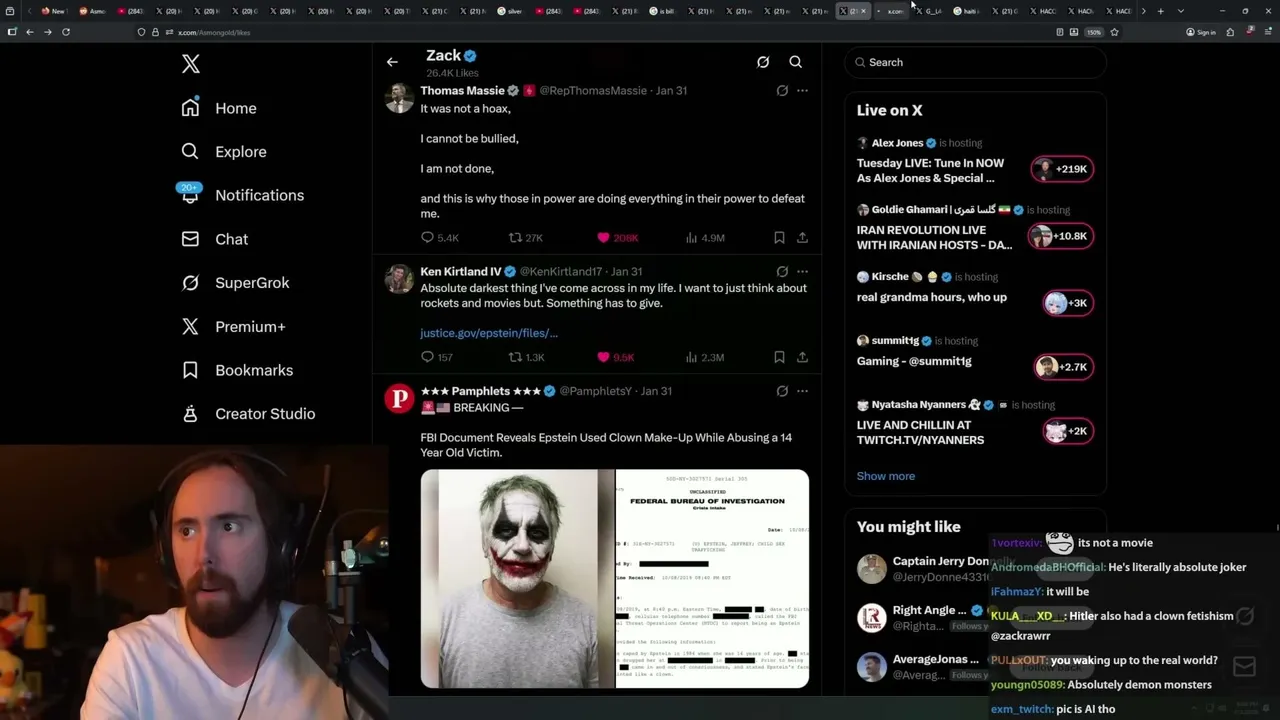Open the Pamphlets profile avatar
This screenshot has height=720, width=1280.
(399, 400)
